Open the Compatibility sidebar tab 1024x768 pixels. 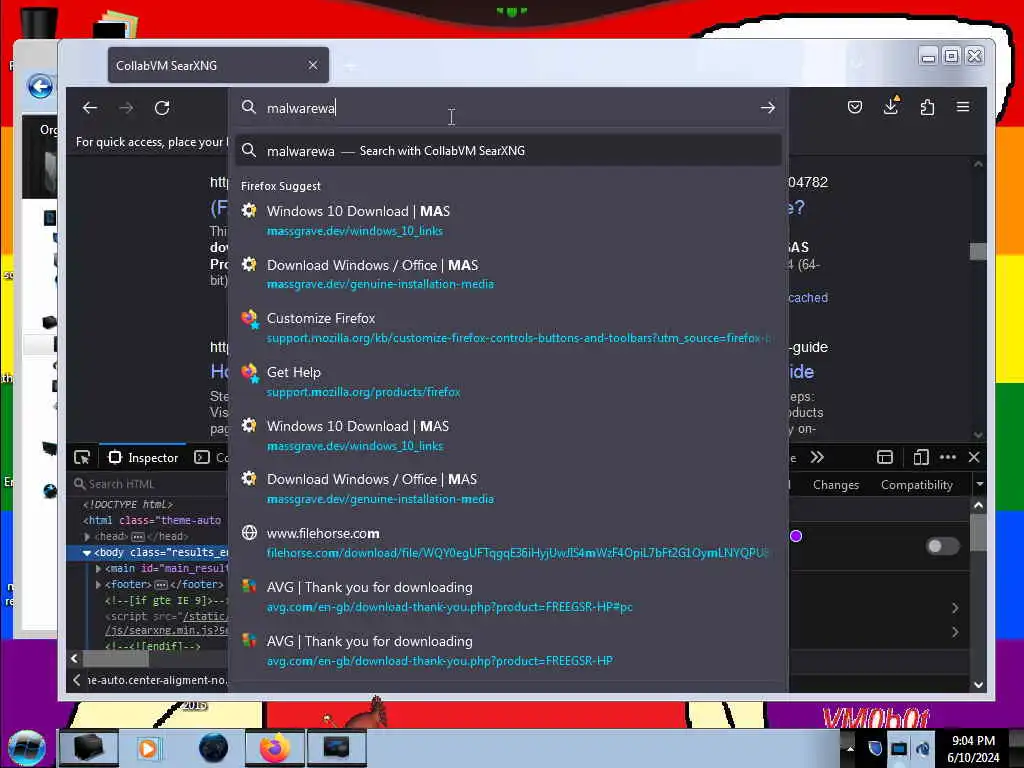coord(916,485)
